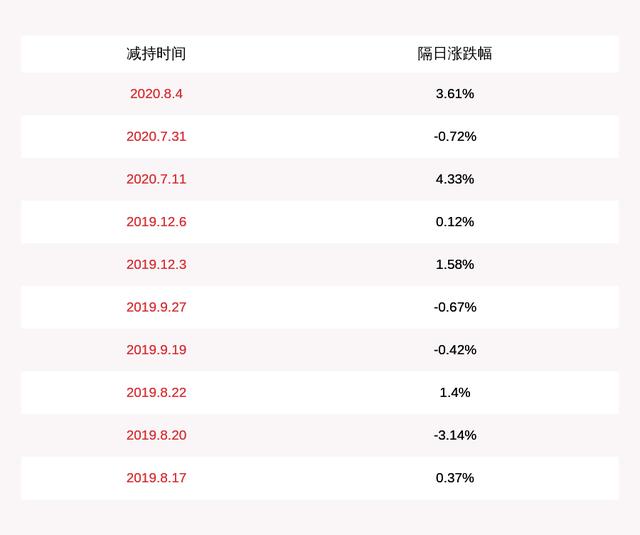Select the 1.4% change value
The image size is (640, 535).
pyautogui.click(x=455, y=393)
